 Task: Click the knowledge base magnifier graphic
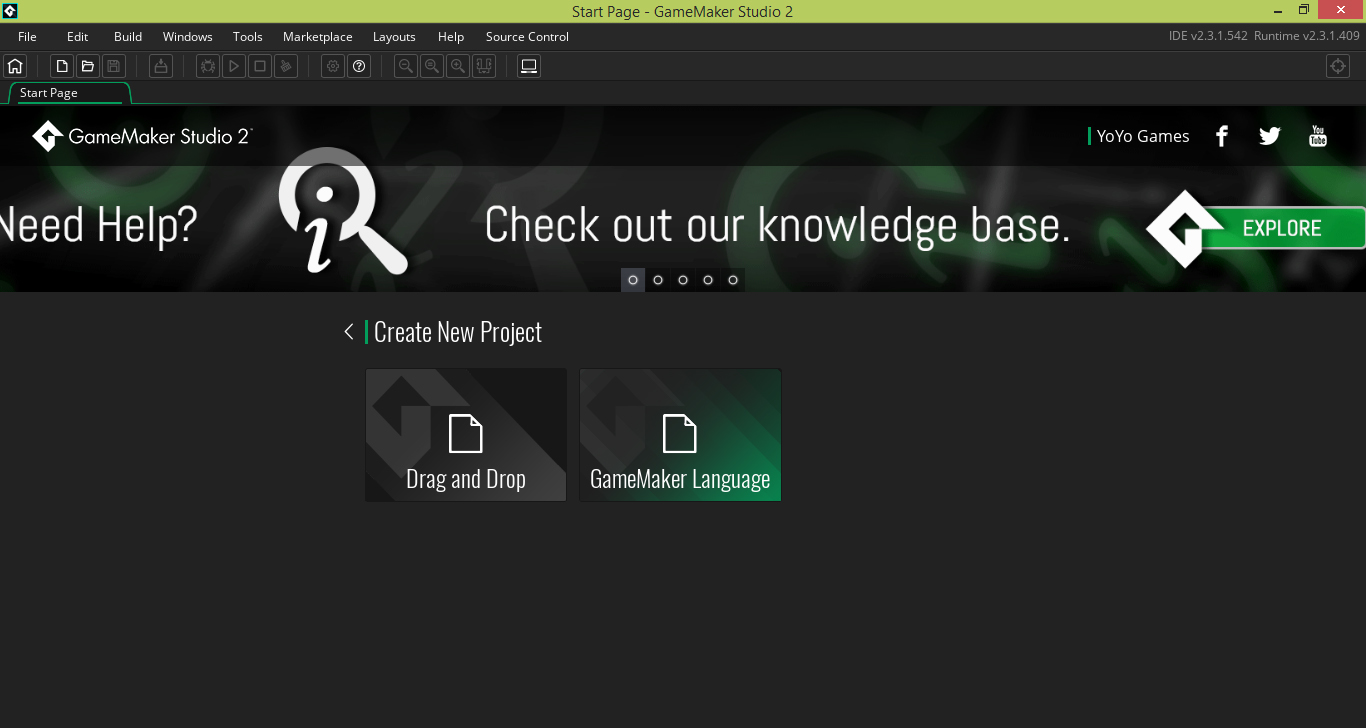click(x=343, y=211)
